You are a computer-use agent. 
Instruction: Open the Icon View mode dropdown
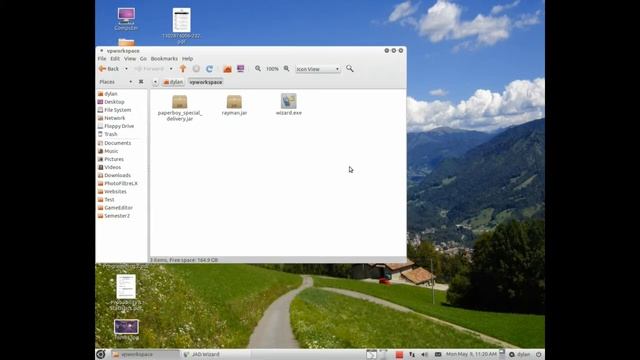318,69
